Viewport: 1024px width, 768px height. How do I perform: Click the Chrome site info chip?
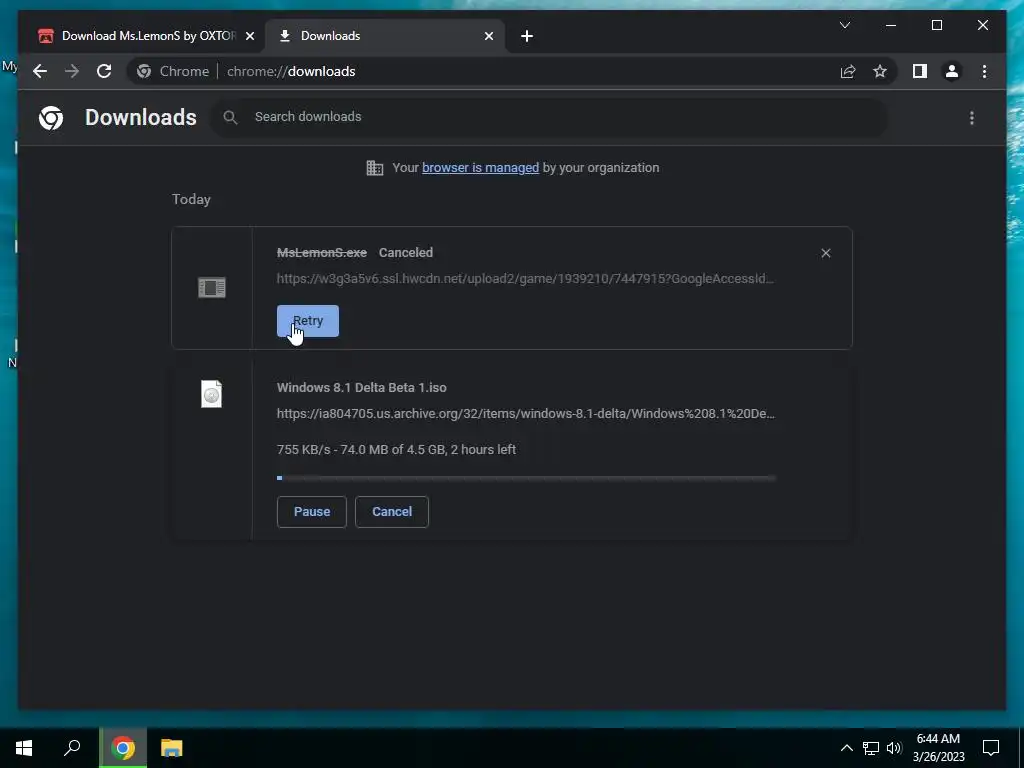click(x=174, y=71)
